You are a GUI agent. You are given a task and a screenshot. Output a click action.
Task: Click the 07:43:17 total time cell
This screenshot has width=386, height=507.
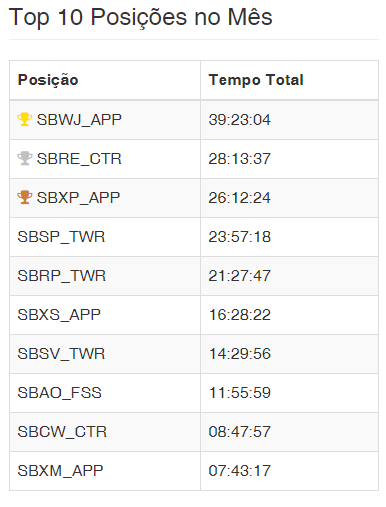289,471
